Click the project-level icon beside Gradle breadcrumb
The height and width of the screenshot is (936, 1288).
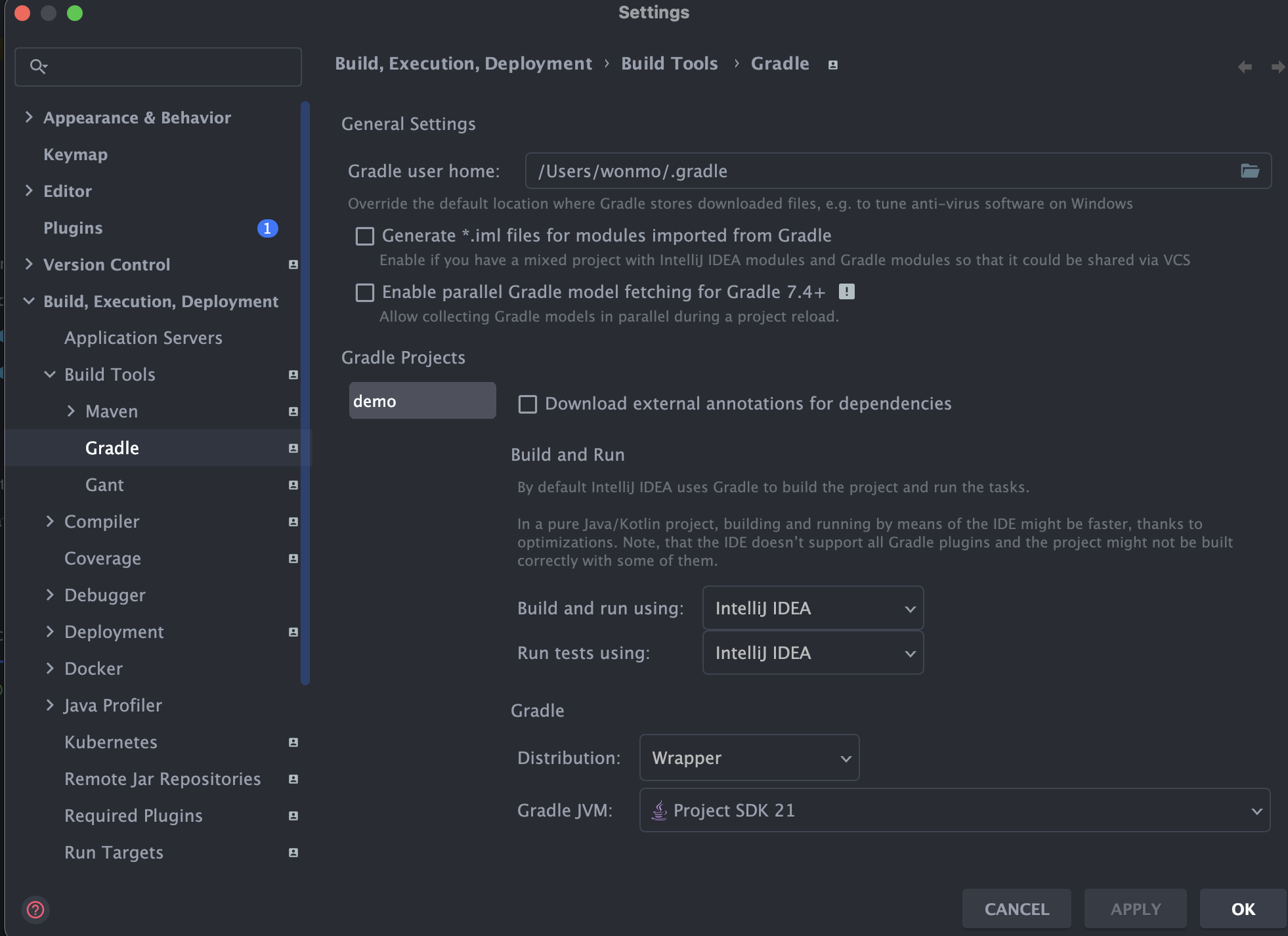832,64
